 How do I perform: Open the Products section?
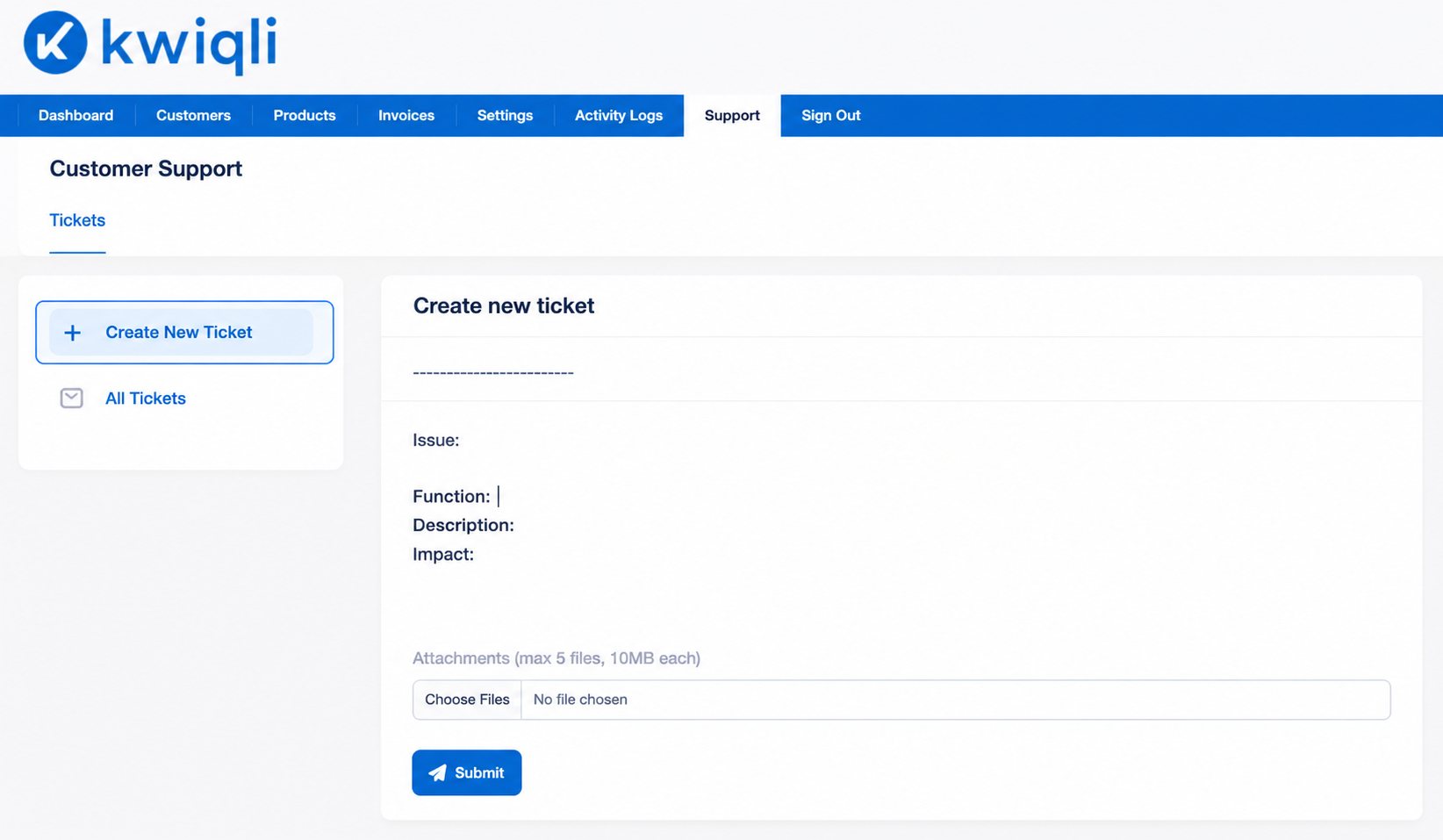tap(305, 115)
